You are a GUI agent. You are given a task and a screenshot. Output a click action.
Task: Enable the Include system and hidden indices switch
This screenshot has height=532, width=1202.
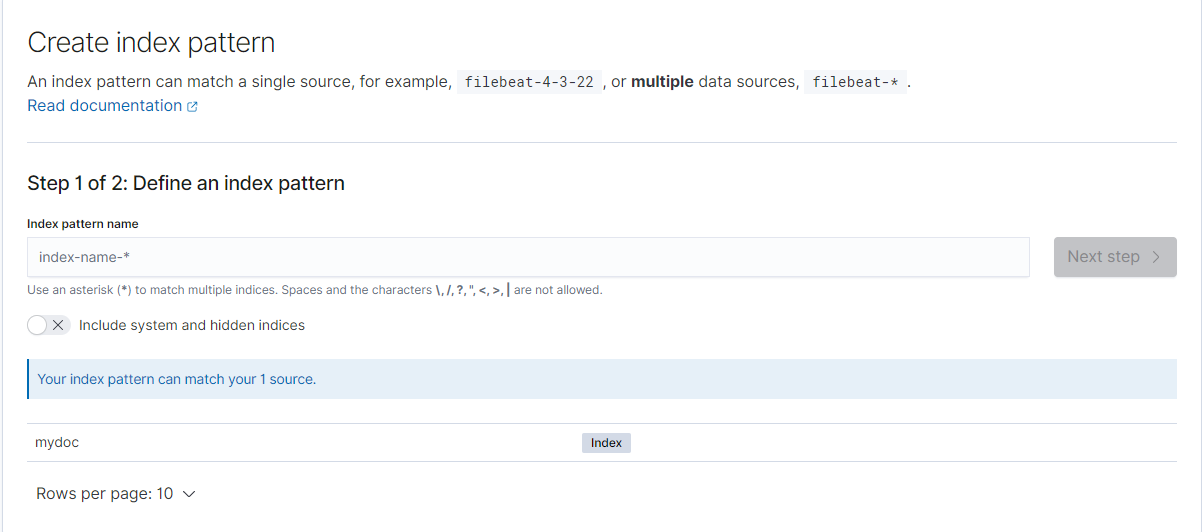click(48, 325)
